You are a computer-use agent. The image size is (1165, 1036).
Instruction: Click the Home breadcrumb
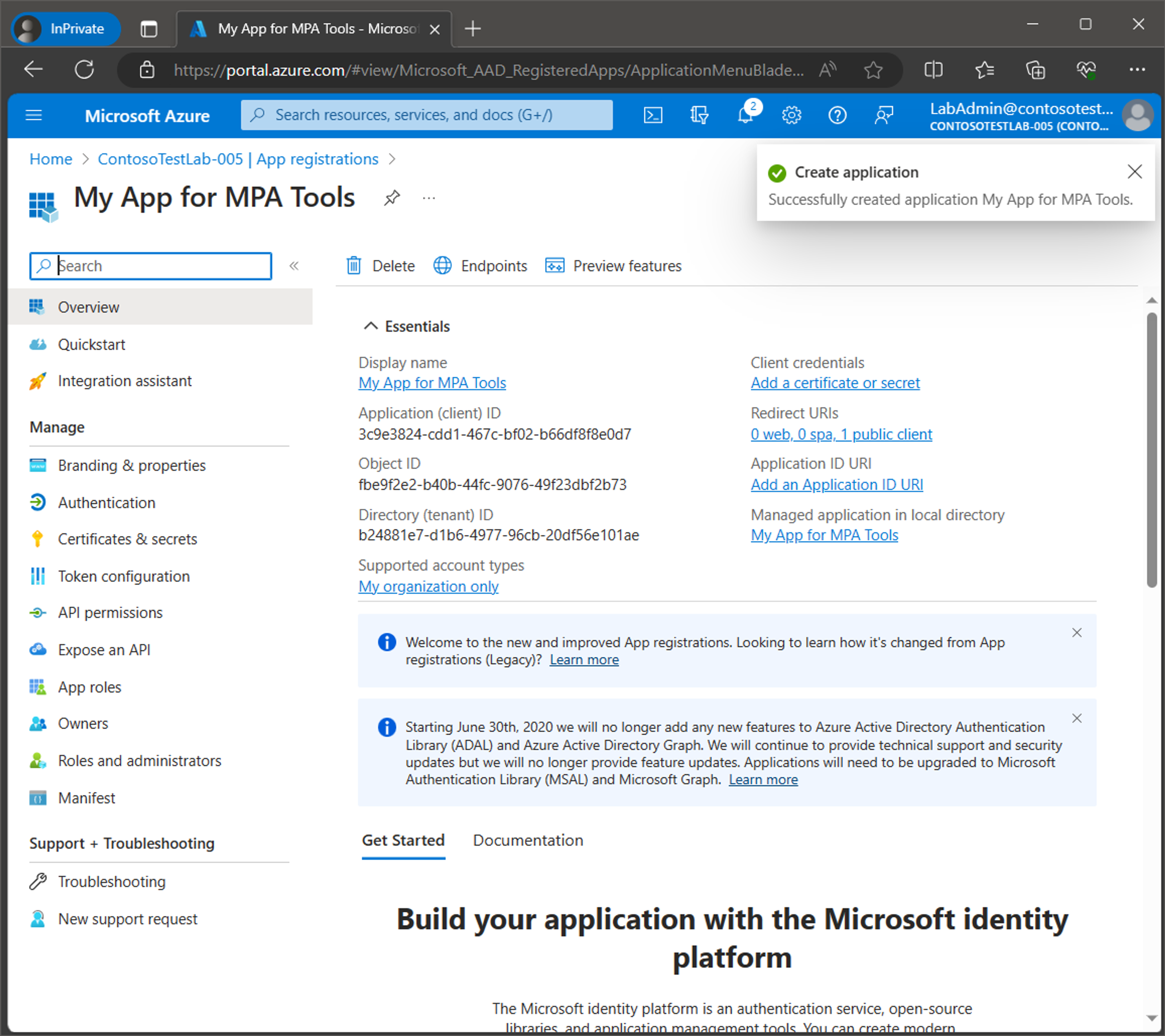click(51, 159)
